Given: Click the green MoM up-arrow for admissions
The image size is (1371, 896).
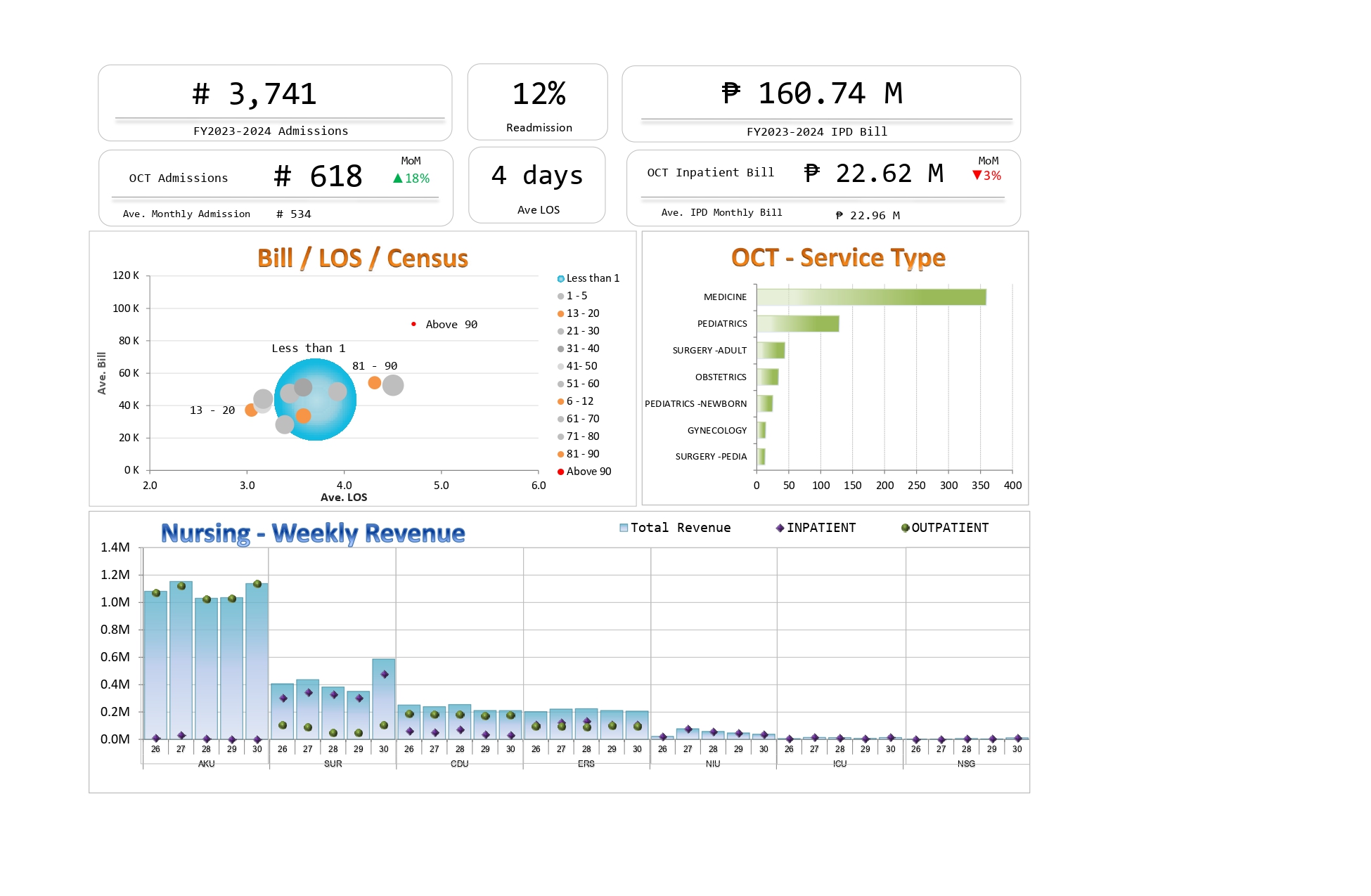Looking at the screenshot, I should (x=398, y=178).
